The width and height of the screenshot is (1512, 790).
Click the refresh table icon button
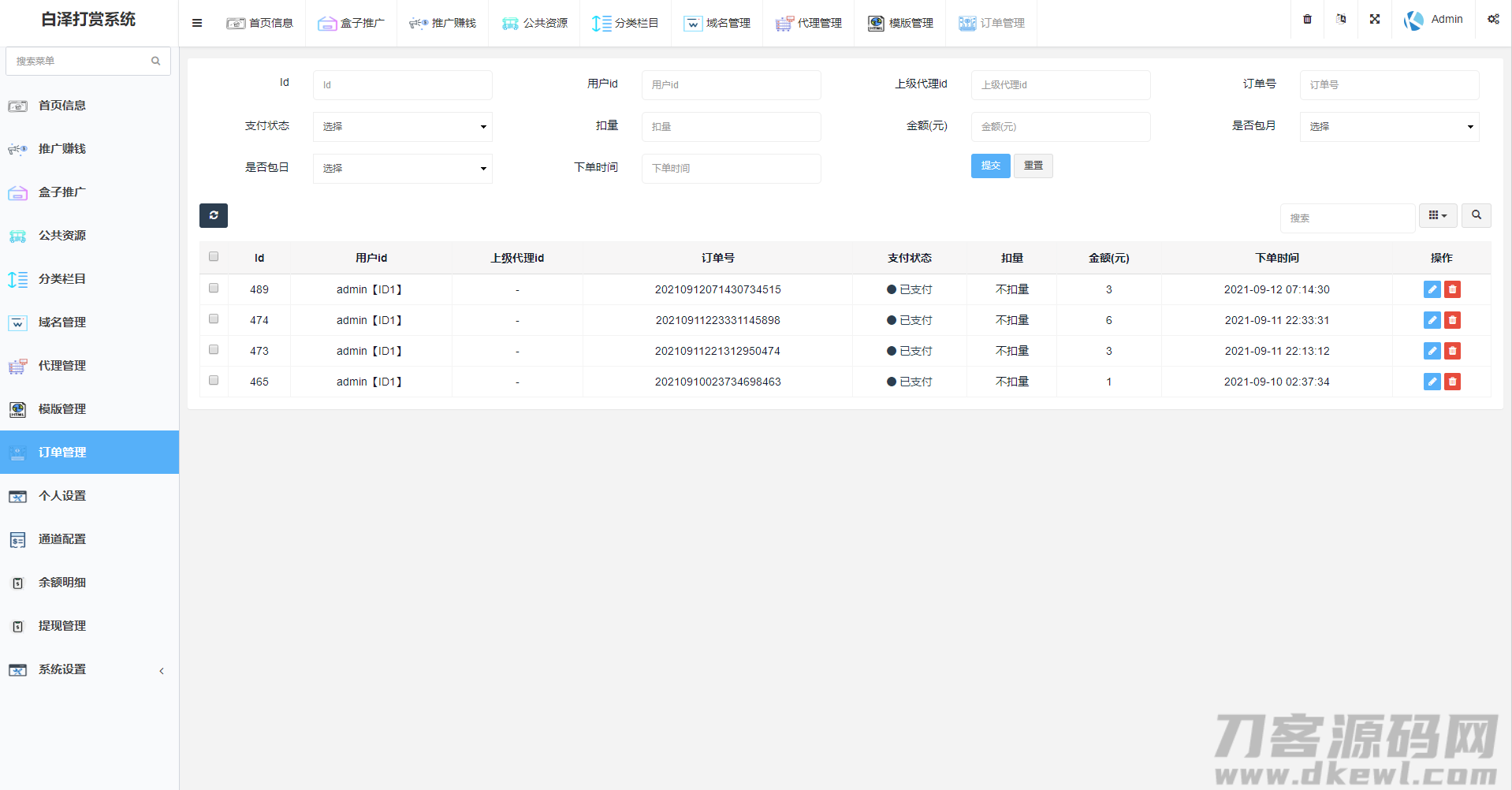pos(214,215)
